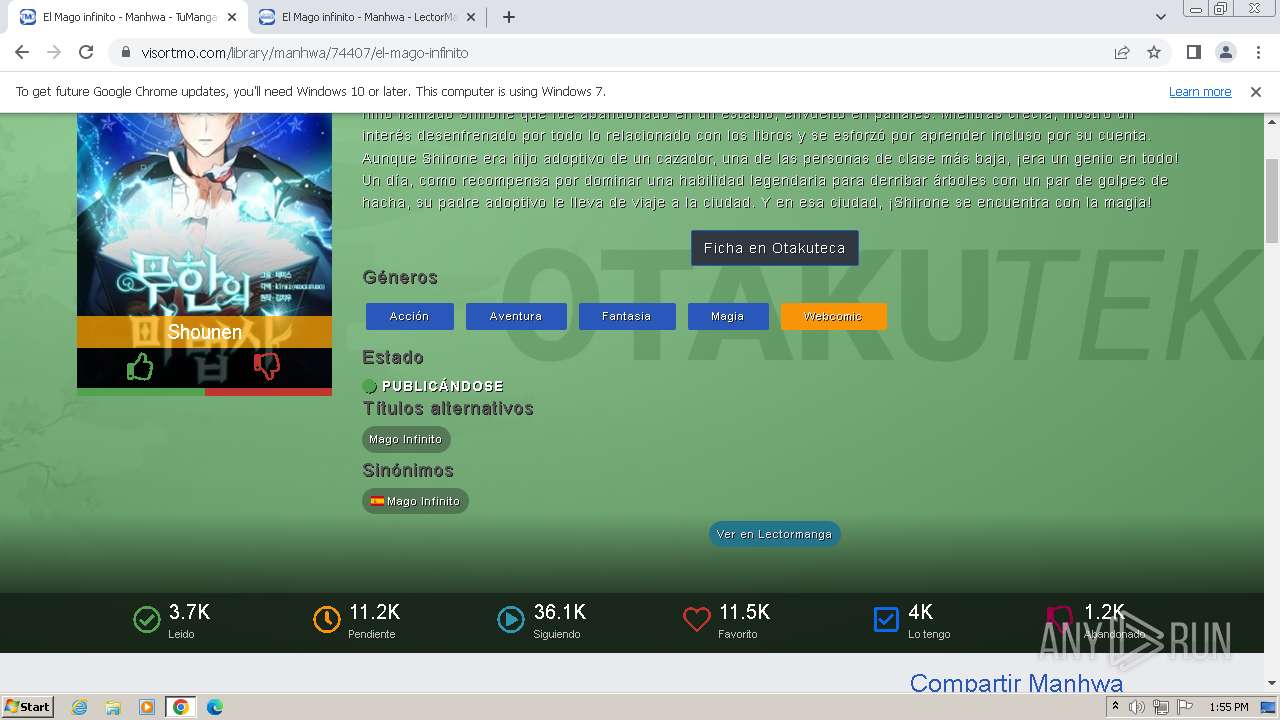This screenshot has width=1280, height=720.
Task: Bookmark this page star icon
Action: [1154, 52]
